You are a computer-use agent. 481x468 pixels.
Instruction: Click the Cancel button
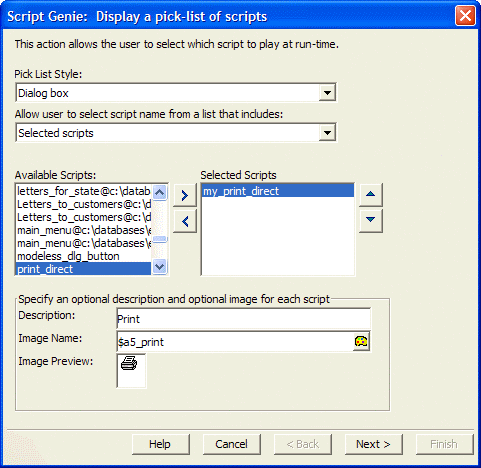pyautogui.click(x=231, y=444)
